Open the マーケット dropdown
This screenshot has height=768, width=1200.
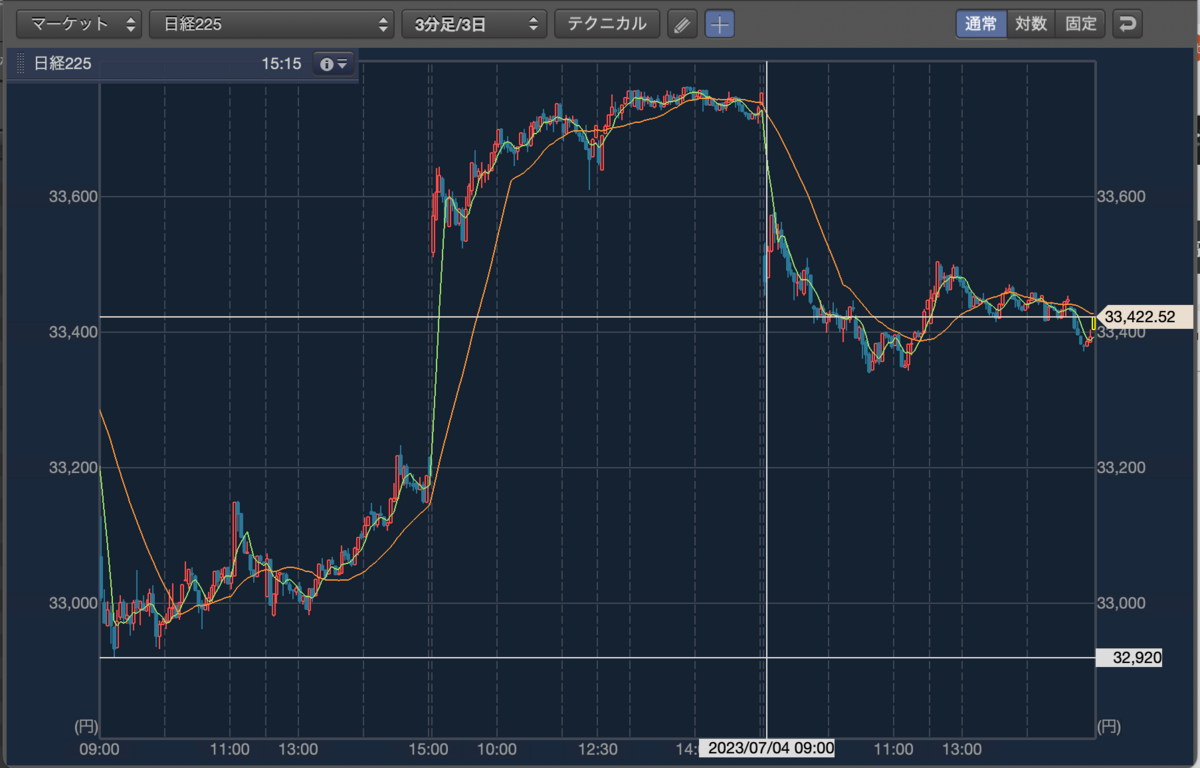point(80,24)
